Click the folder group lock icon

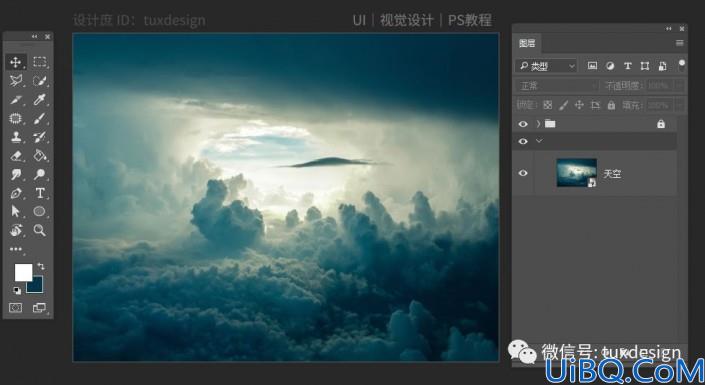660,124
